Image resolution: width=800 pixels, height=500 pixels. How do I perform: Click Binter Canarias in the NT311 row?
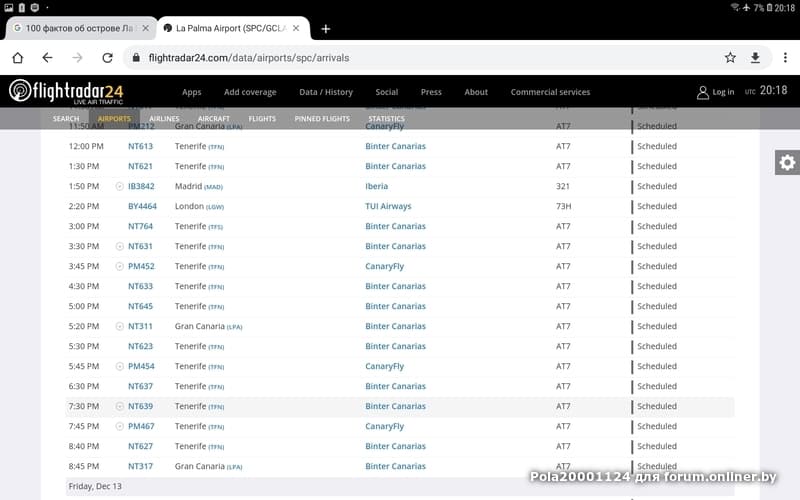click(395, 327)
